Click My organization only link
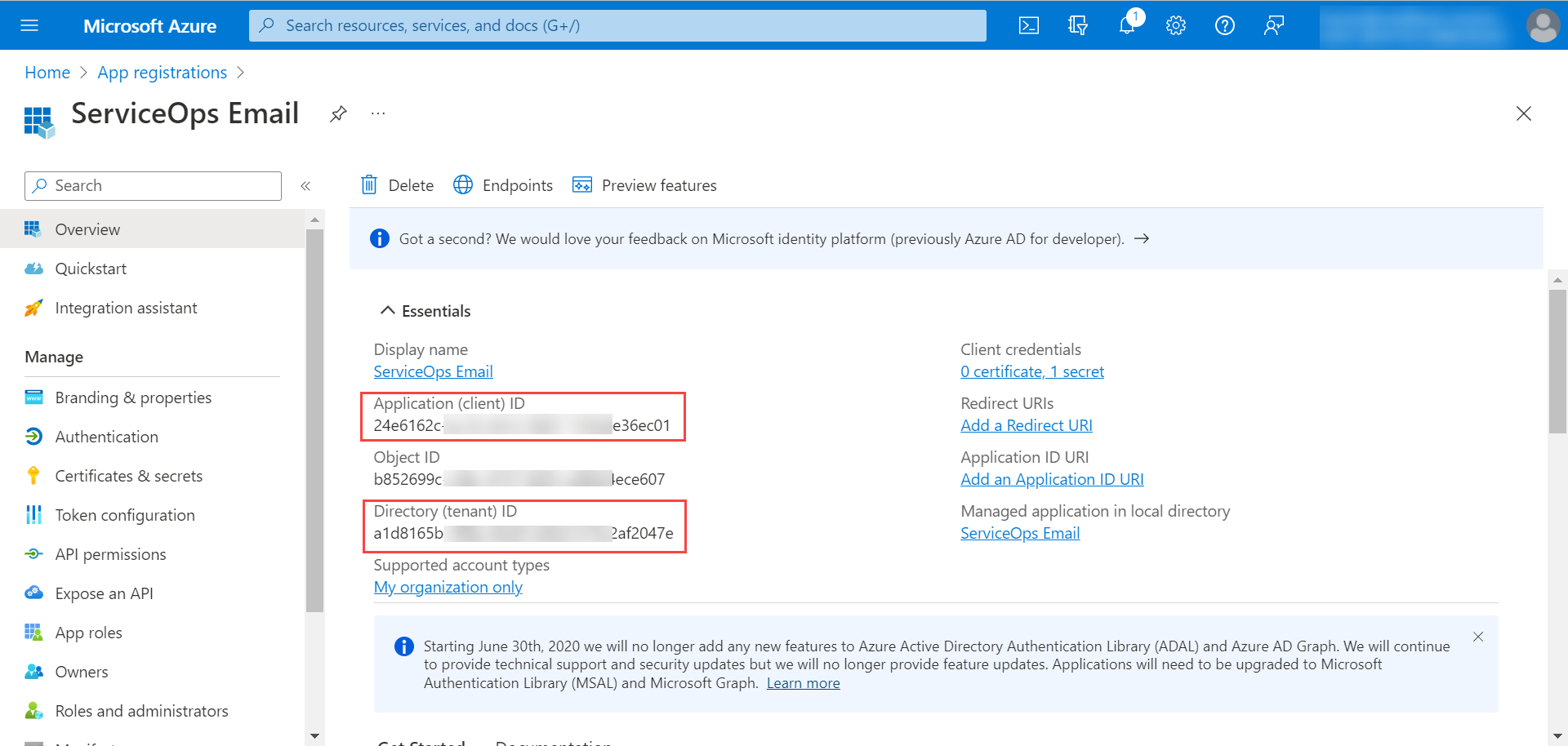The height and width of the screenshot is (746, 1568). click(448, 587)
